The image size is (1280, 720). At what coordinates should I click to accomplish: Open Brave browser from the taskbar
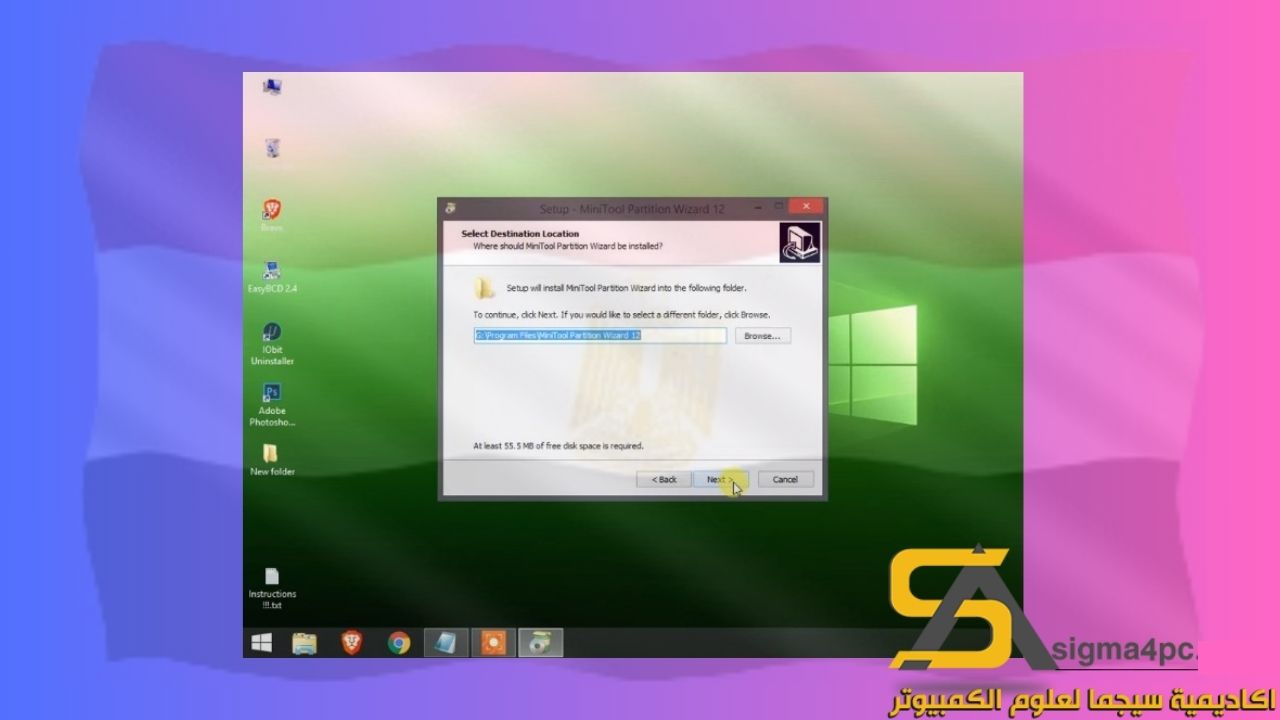pyautogui.click(x=352, y=642)
